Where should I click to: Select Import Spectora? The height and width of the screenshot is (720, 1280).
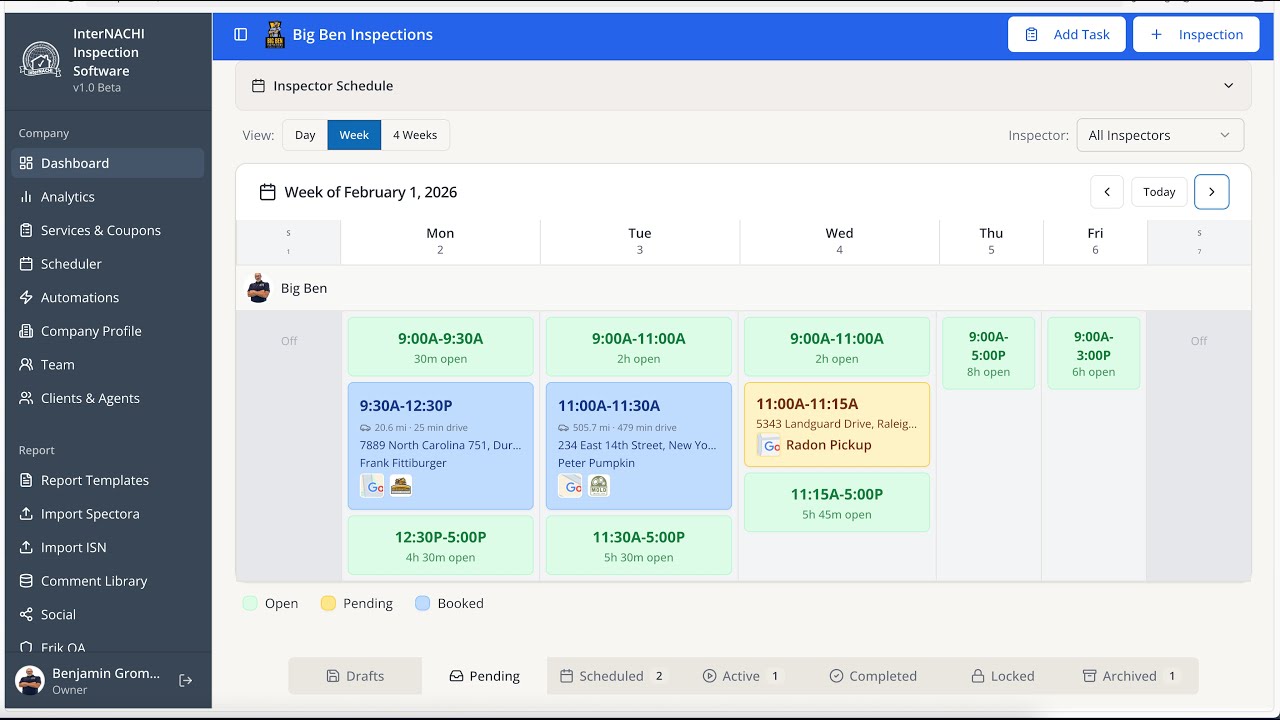pyautogui.click(x=108, y=514)
